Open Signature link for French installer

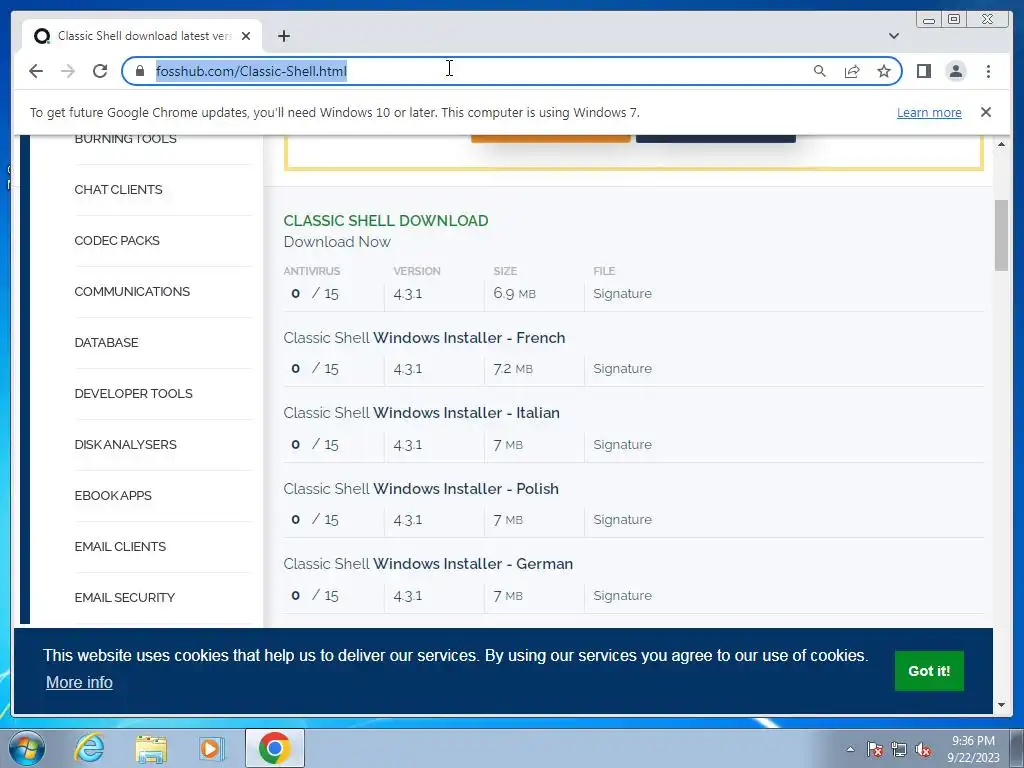point(622,368)
